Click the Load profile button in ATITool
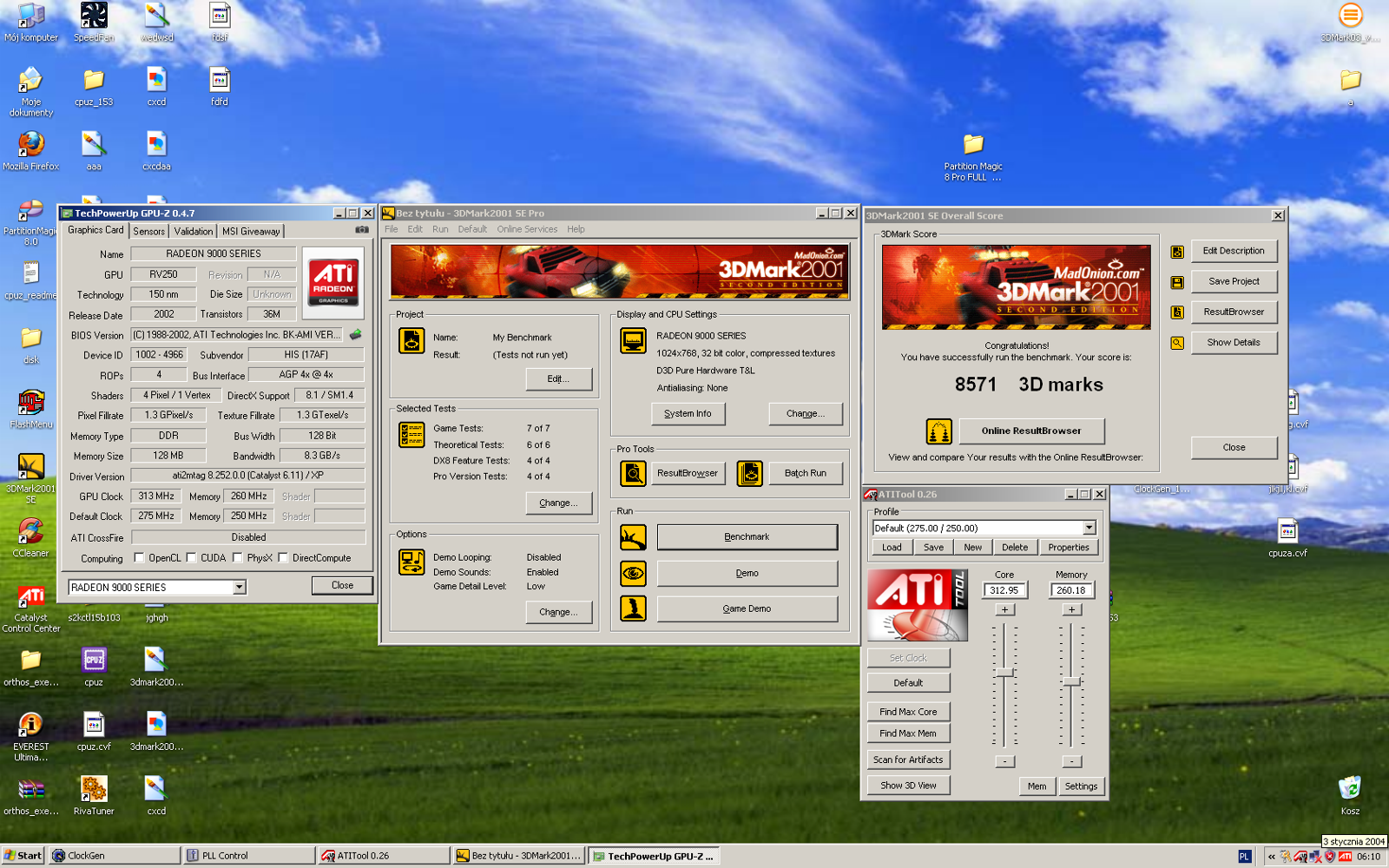Viewport: 1389px width, 868px height. 892,548
